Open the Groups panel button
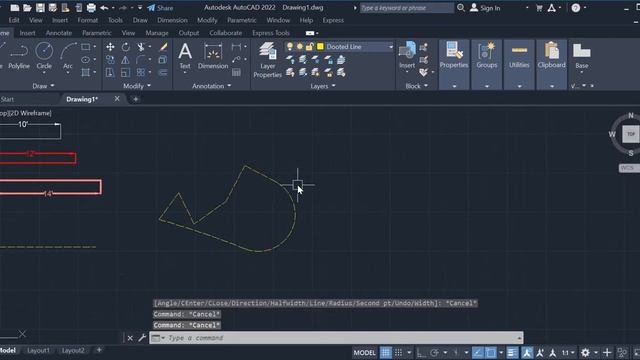Image resolution: width=640 pixels, height=360 pixels. 487,56
